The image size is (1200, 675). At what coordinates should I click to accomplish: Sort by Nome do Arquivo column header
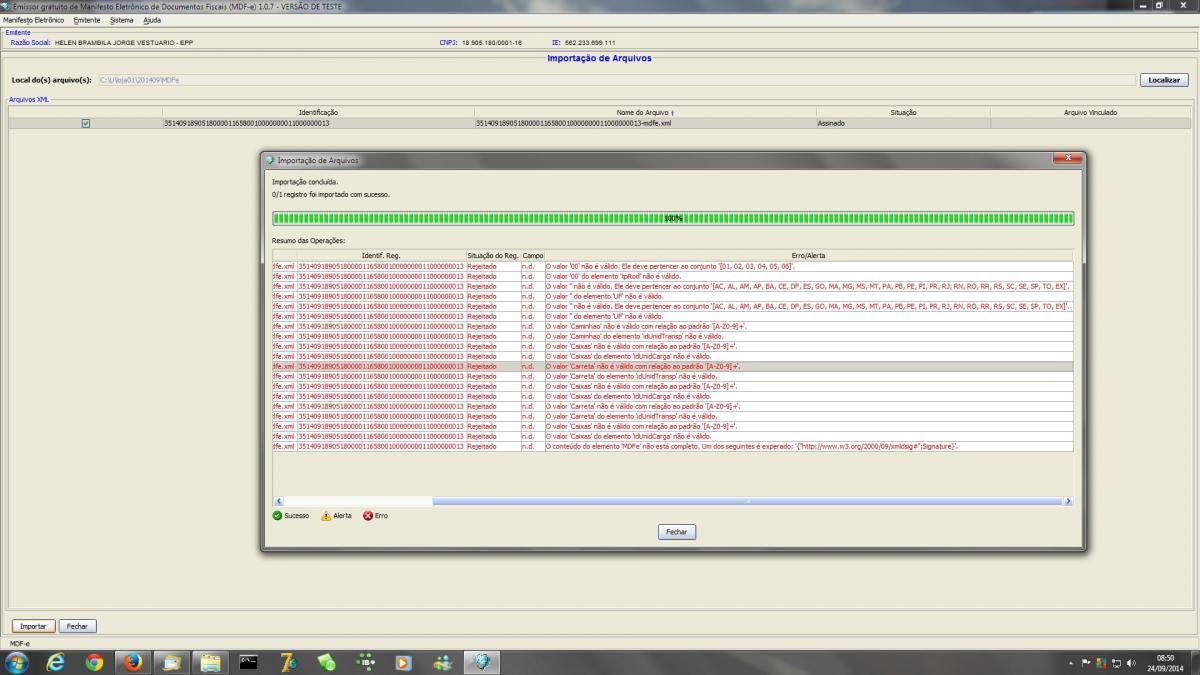645,113
